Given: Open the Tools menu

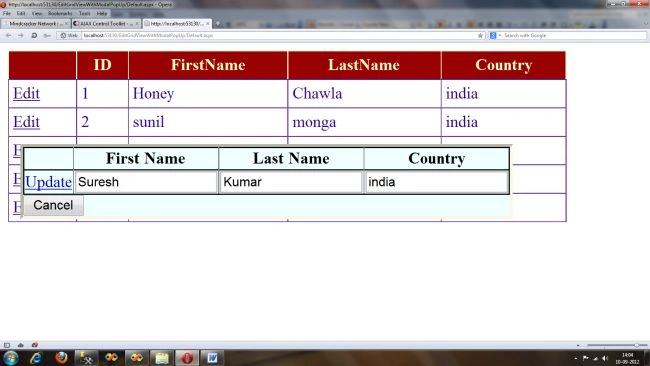Looking at the screenshot, I should click(85, 13).
